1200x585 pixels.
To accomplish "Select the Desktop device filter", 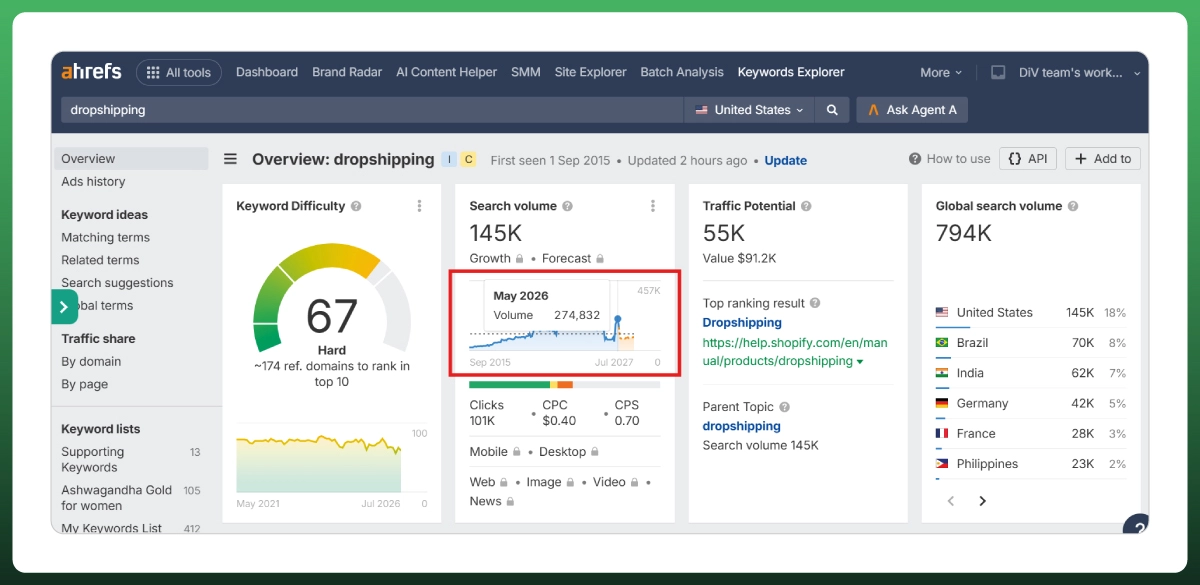I will (569, 452).
